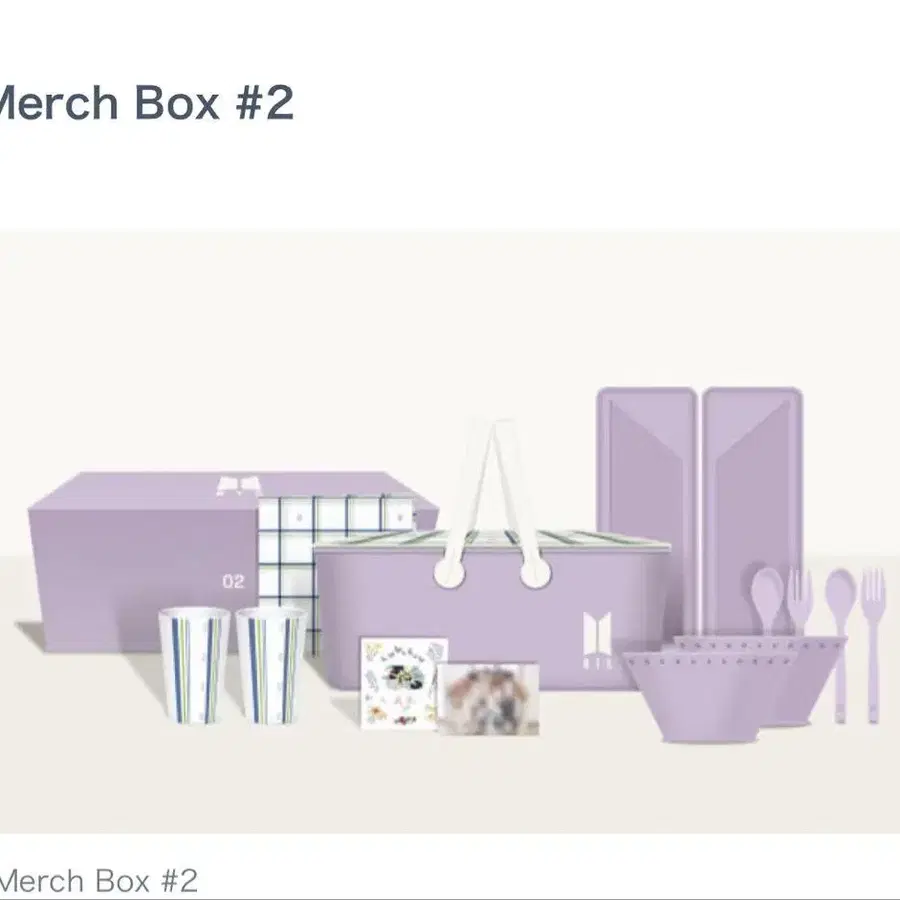The image size is (900, 900).
Task: Click the left round basket handle hinge
Action: (x=449, y=572)
